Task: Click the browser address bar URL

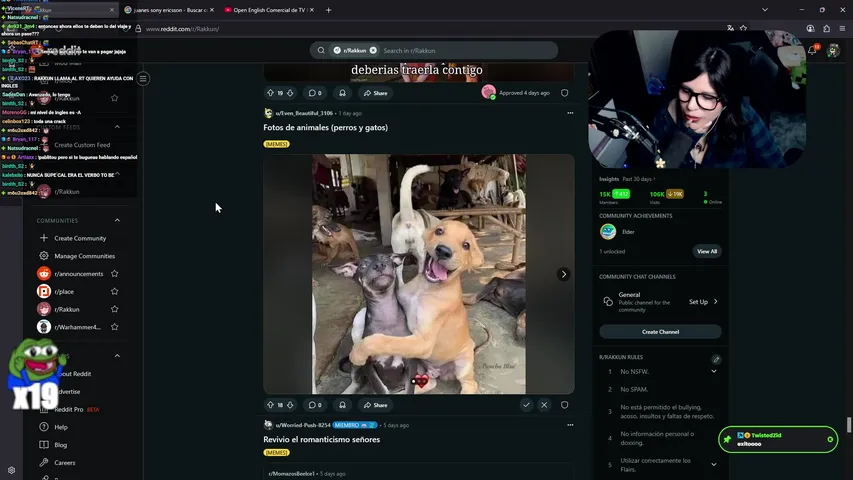Action: click(x=182, y=29)
